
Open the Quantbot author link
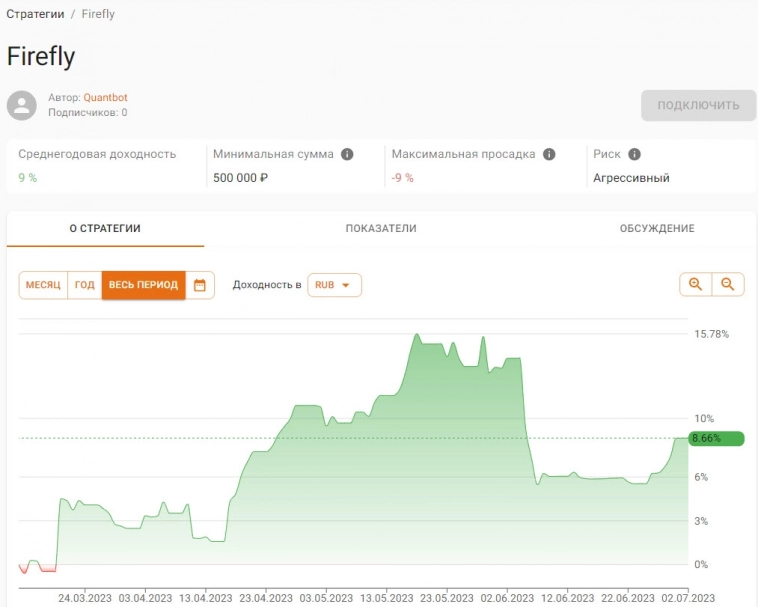coord(105,97)
